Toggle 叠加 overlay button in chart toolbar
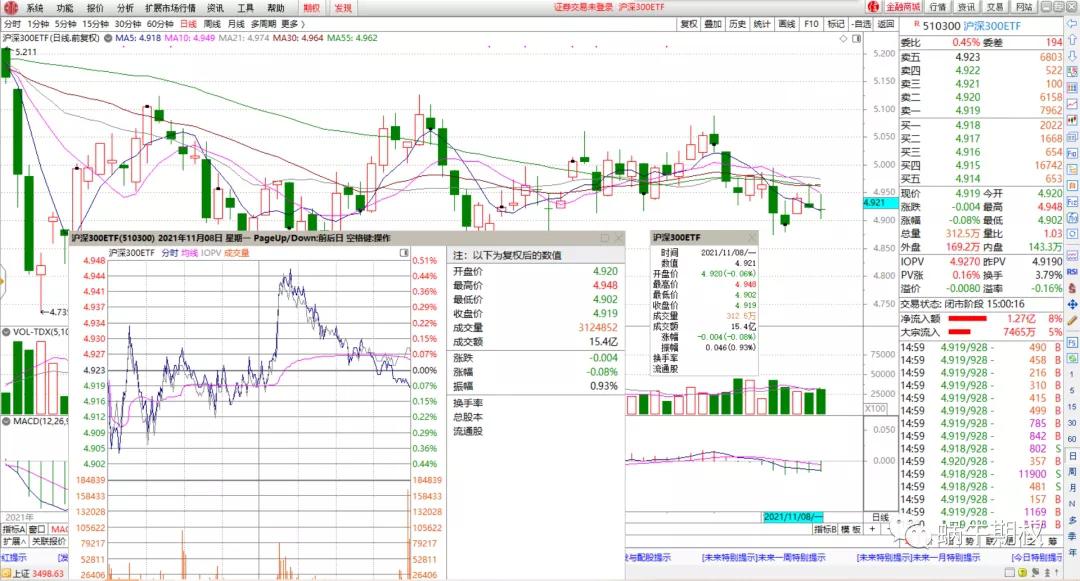This screenshot has width=1080, height=581. (x=712, y=23)
